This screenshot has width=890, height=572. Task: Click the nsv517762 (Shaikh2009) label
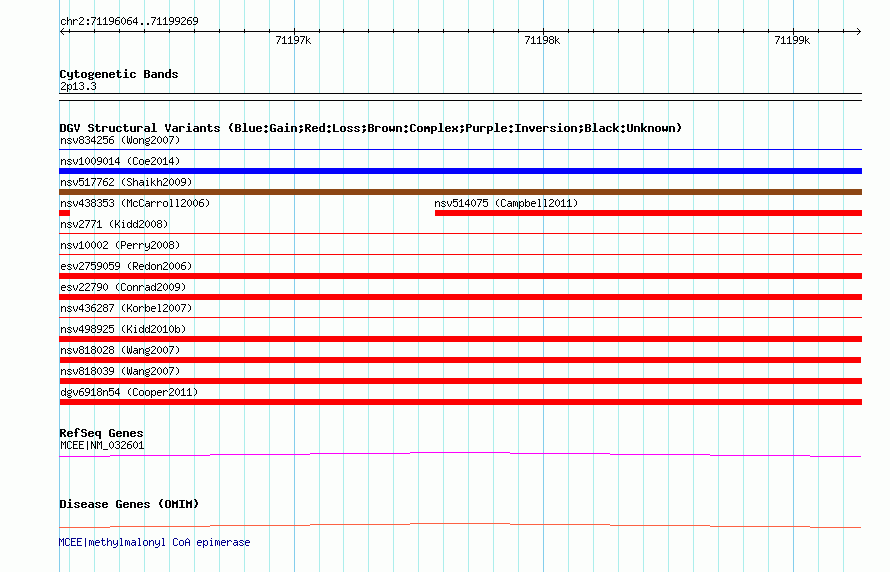coord(126,182)
